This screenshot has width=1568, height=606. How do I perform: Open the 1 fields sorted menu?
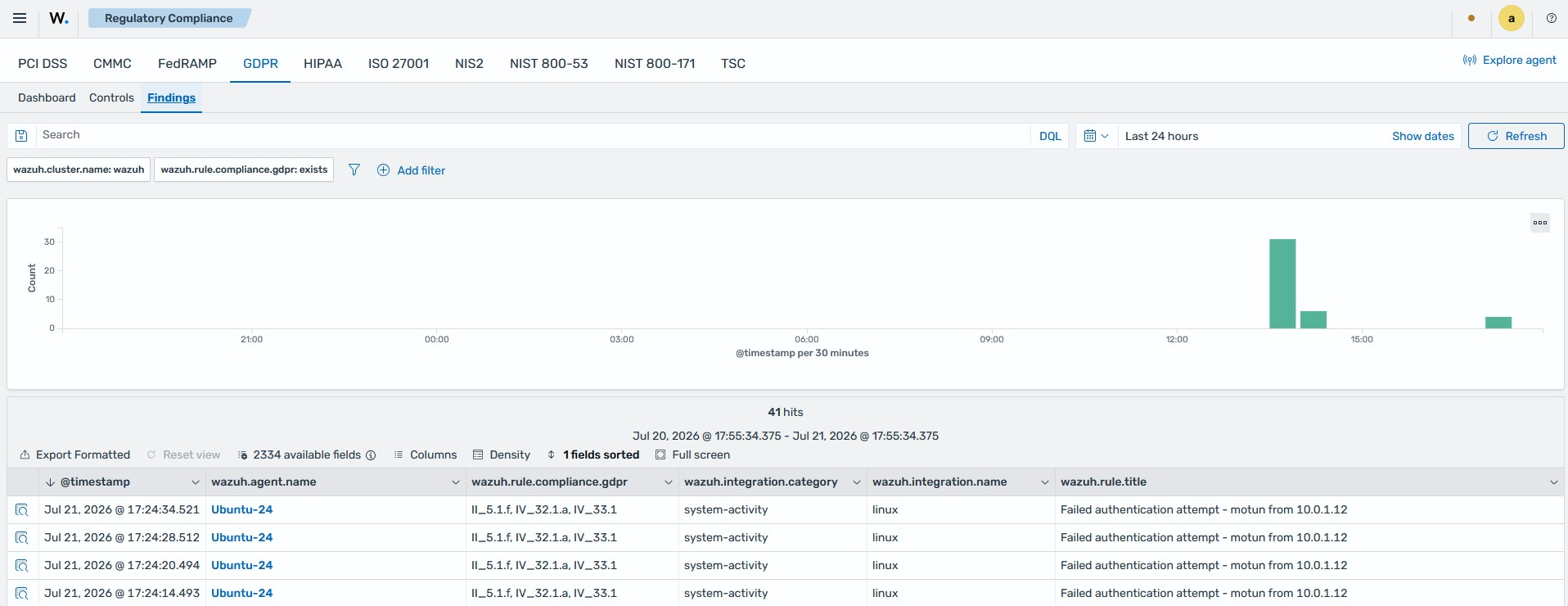(x=593, y=454)
